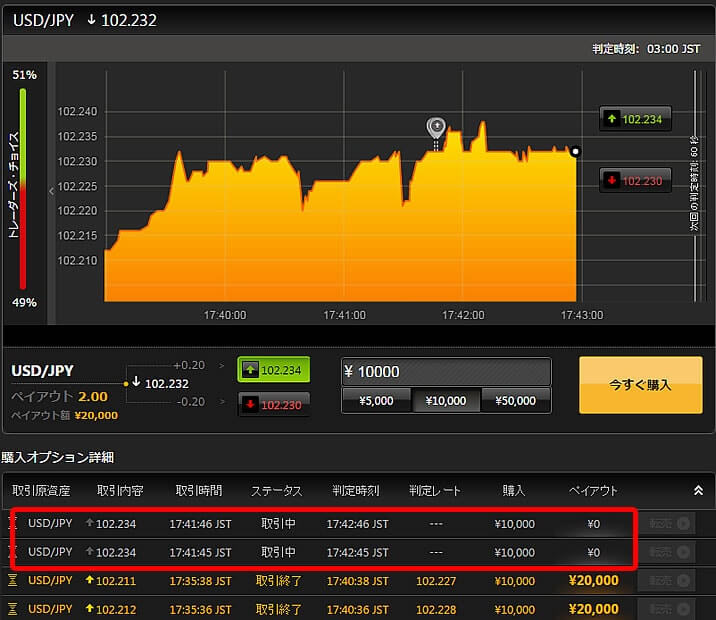The image size is (716, 620).
Task: Click the ペイアウト column header
Action: tap(593, 491)
